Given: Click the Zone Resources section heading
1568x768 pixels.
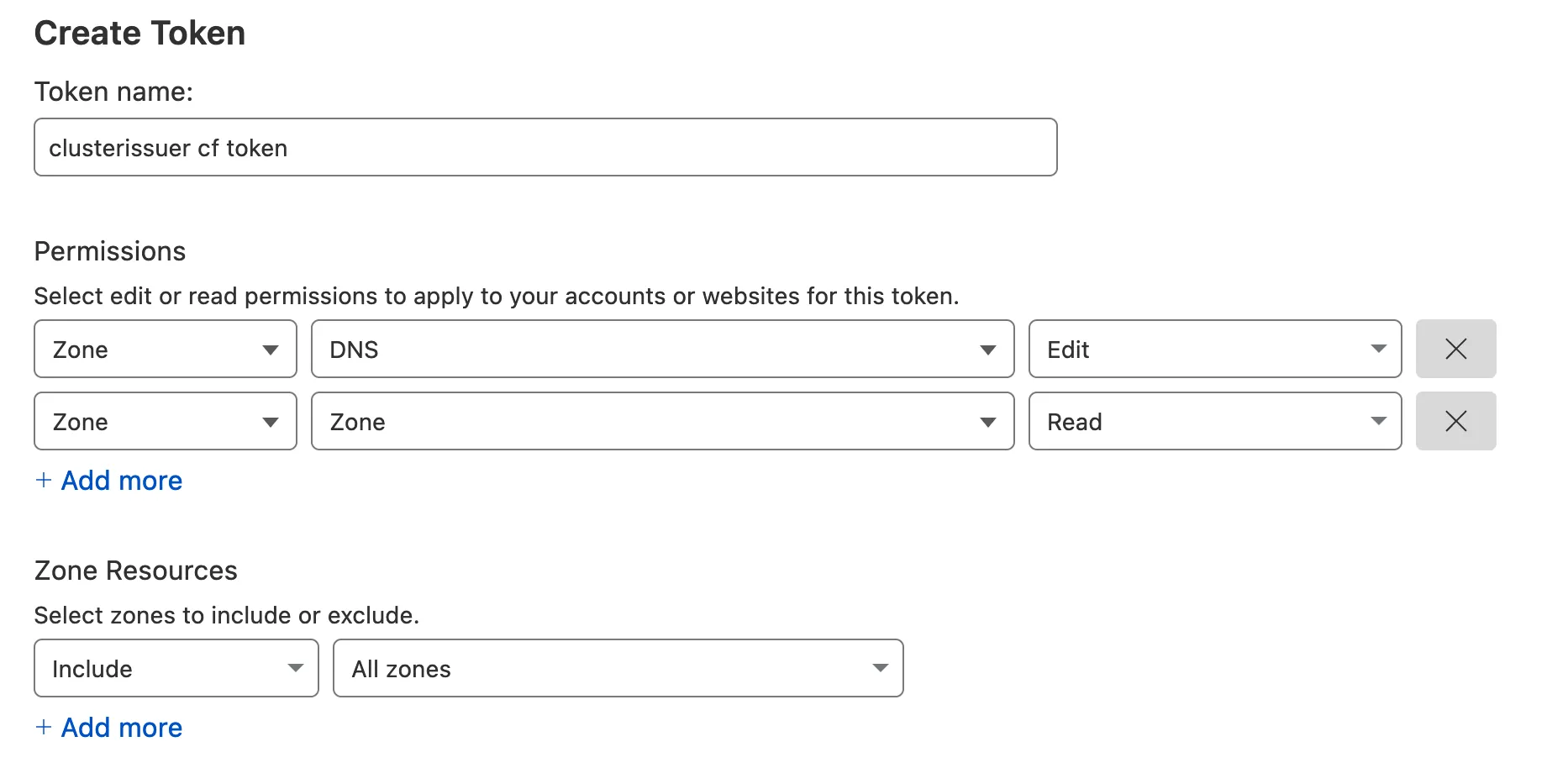Looking at the screenshot, I should click(x=136, y=571).
